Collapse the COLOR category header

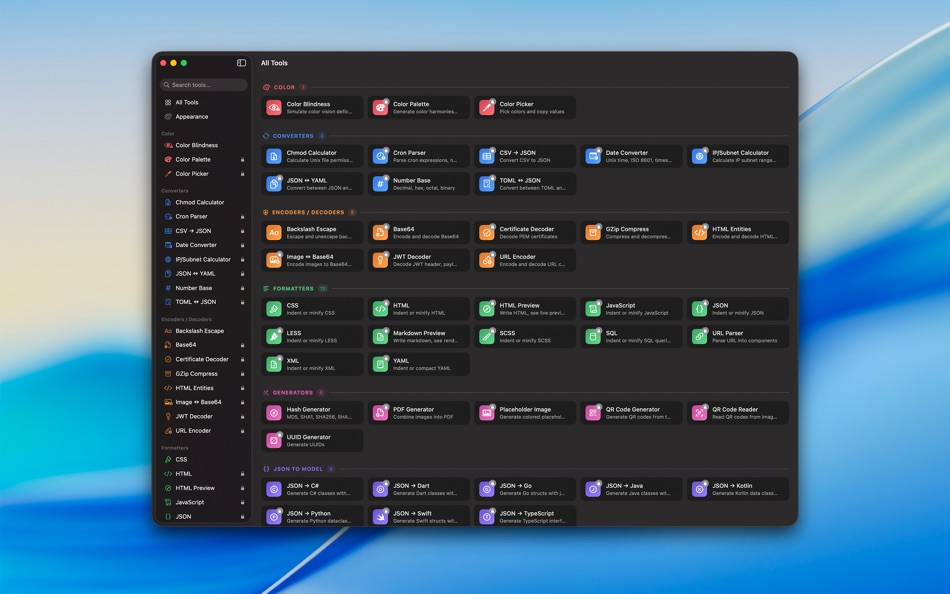[x=283, y=86]
